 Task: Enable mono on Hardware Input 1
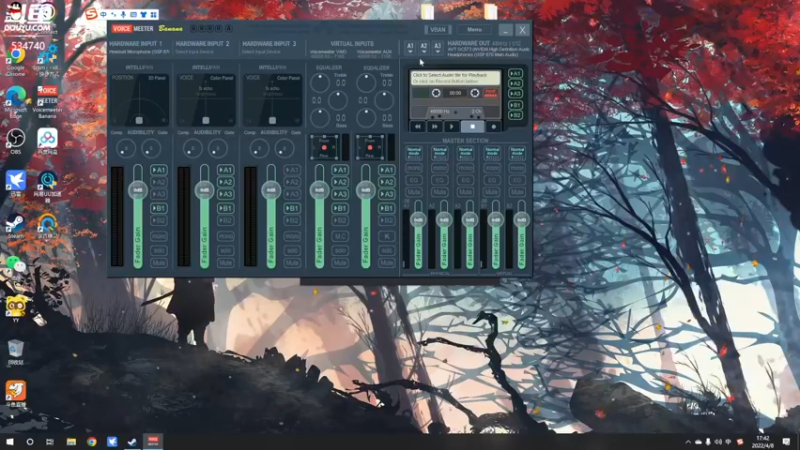tap(159, 237)
